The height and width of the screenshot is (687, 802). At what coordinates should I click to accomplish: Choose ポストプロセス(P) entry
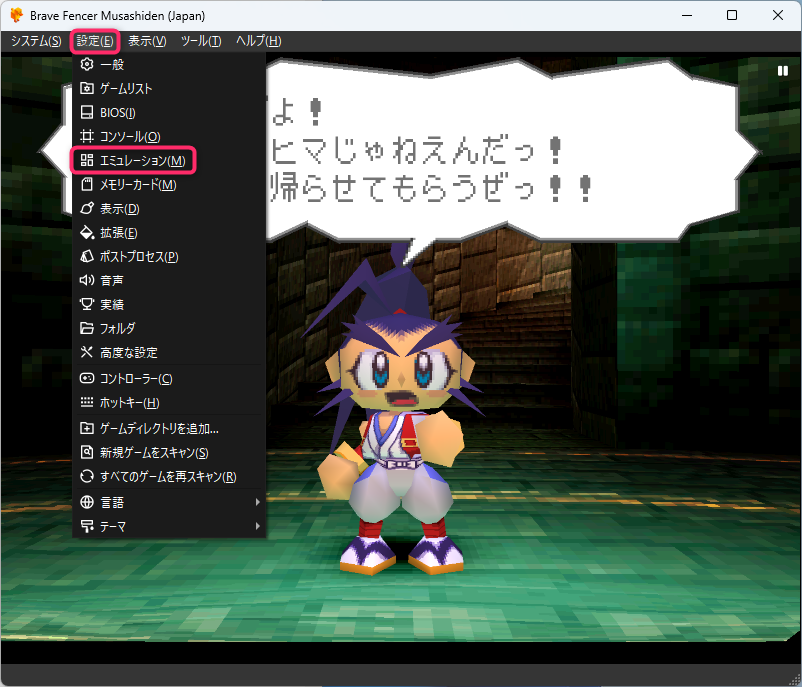(169, 256)
